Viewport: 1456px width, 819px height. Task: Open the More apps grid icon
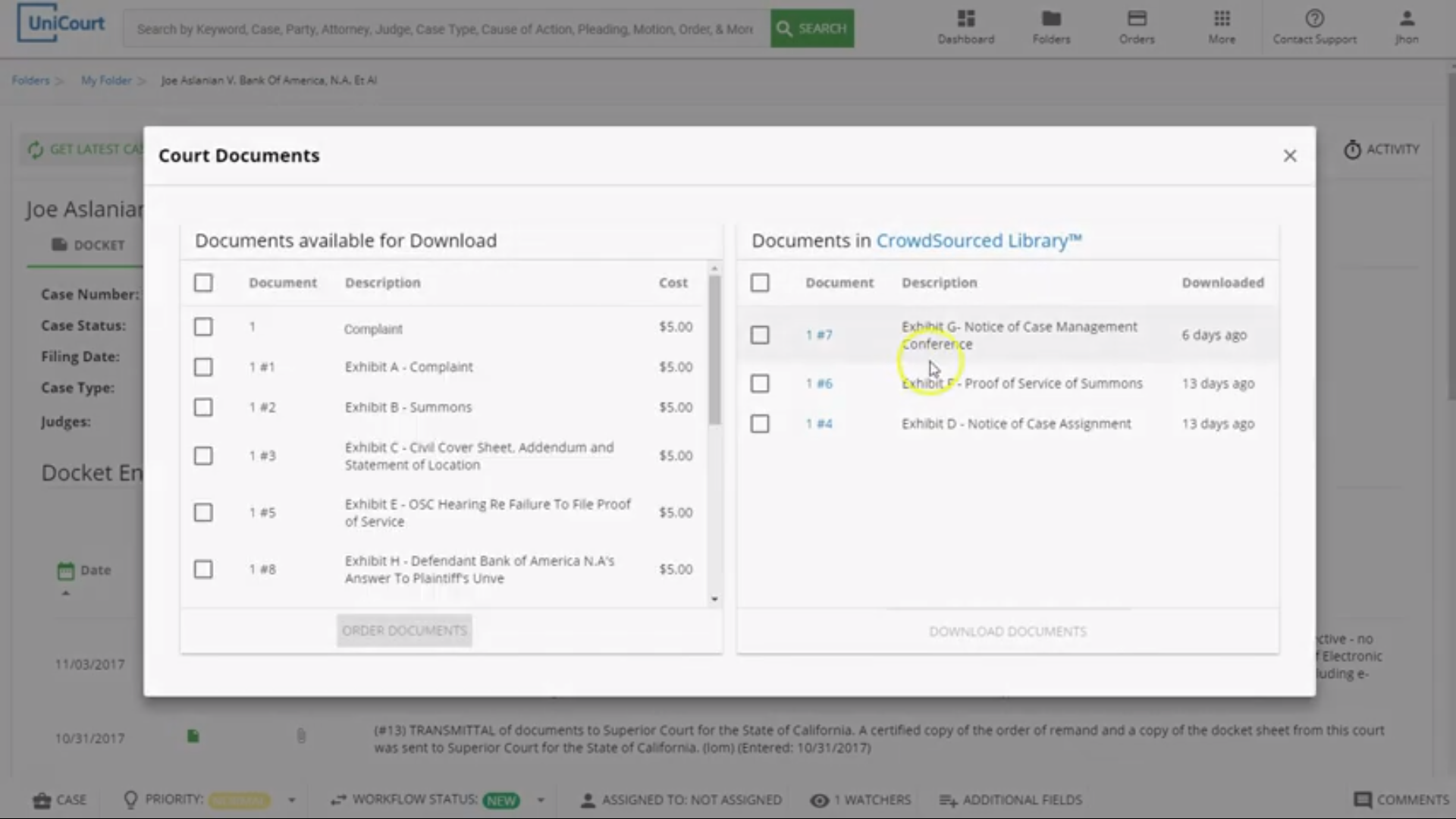tap(1222, 19)
